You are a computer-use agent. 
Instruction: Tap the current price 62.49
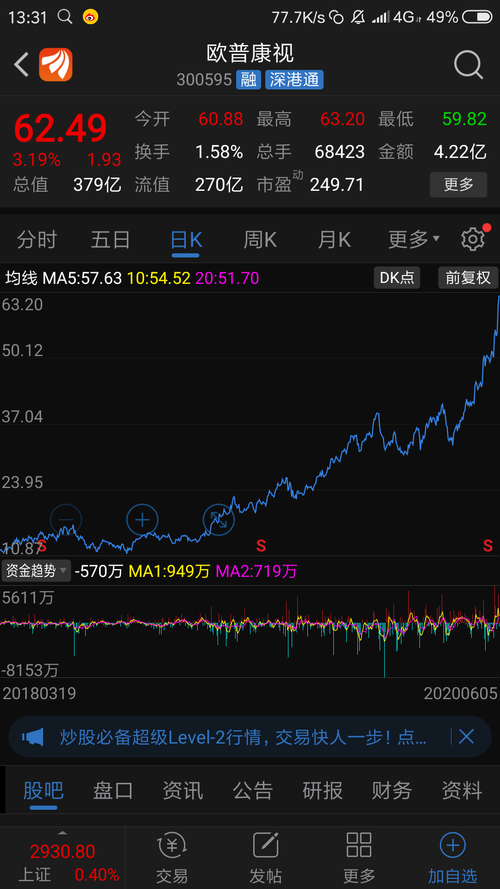tap(60, 128)
